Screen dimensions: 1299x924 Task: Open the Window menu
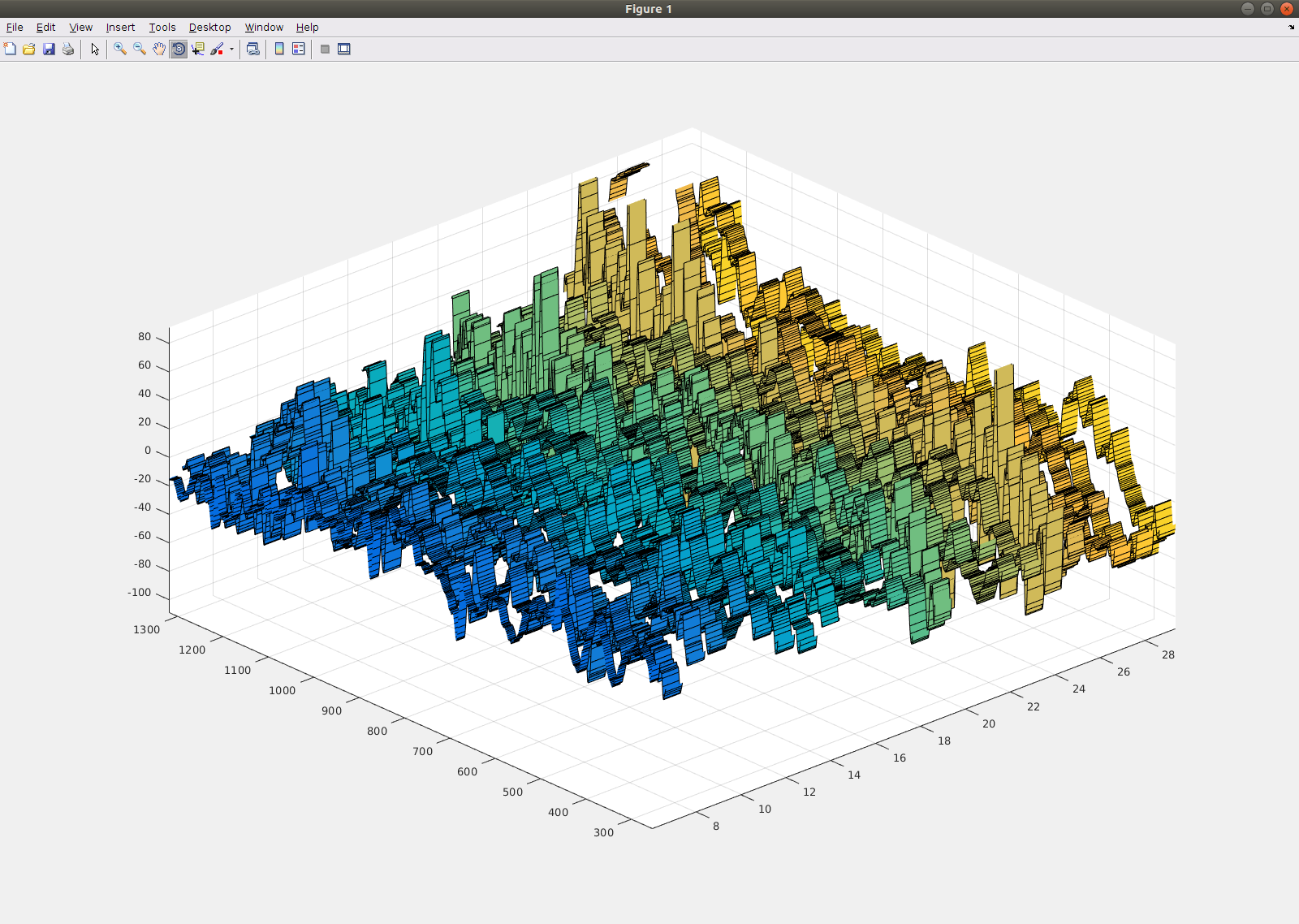click(264, 27)
